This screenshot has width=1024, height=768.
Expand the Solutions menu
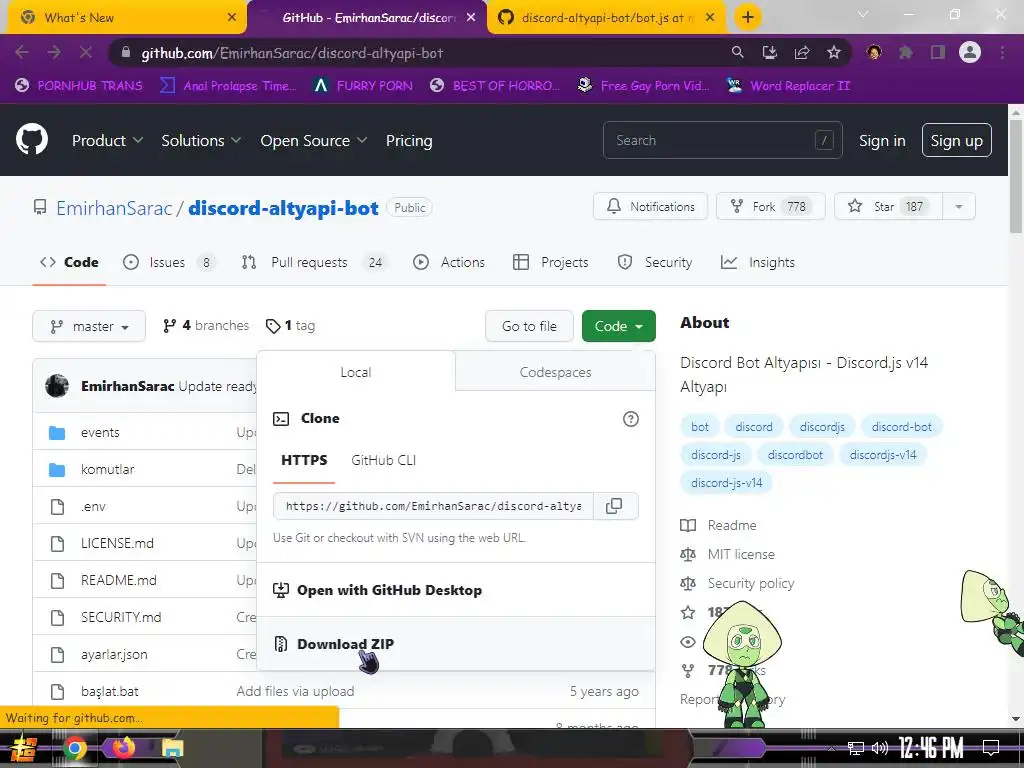(x=201, y=140)
